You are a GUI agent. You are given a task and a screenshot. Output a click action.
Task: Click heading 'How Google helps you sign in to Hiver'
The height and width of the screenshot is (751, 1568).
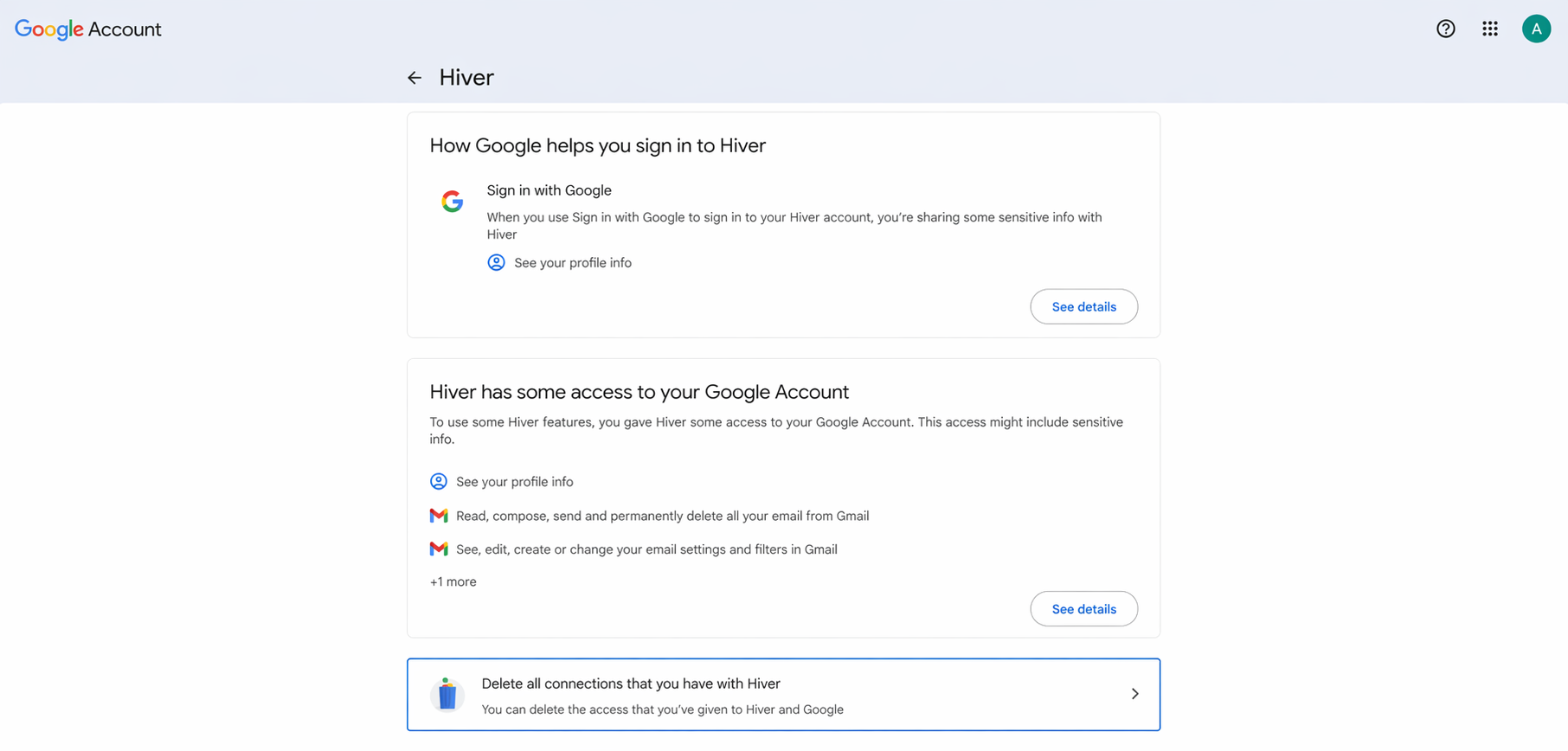(x=598, y=145)
